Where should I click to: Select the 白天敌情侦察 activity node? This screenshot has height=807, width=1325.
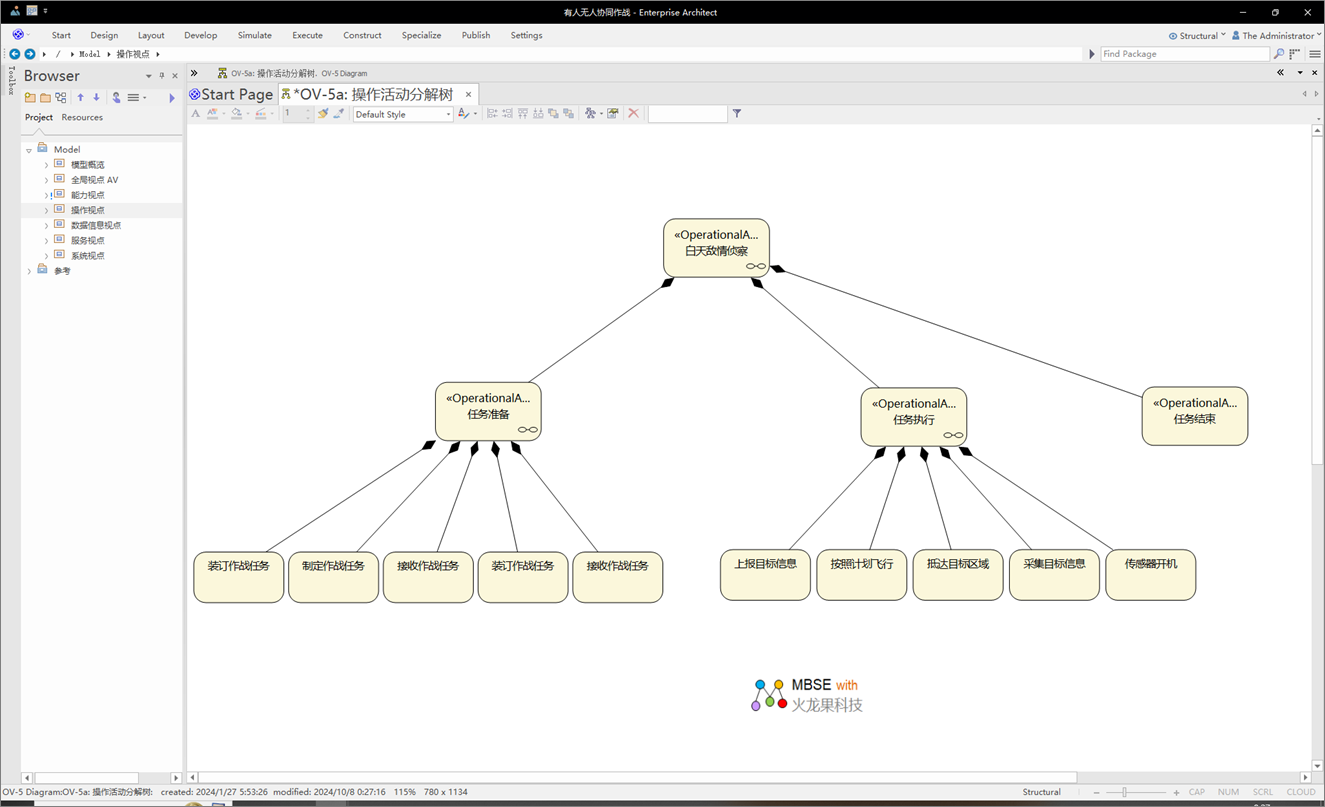[716, 248]
